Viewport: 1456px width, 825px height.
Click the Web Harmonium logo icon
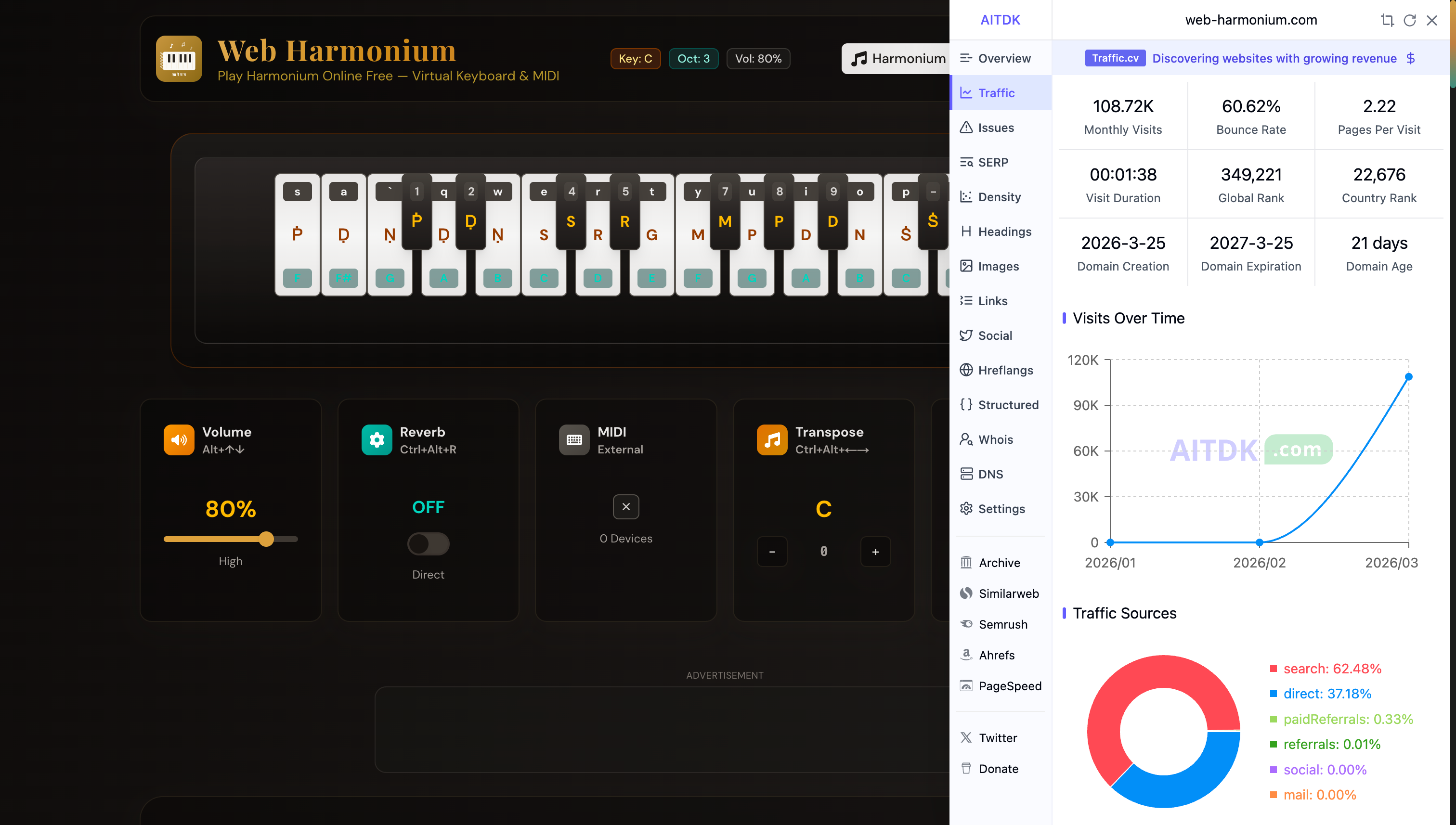tap(179, 58)
